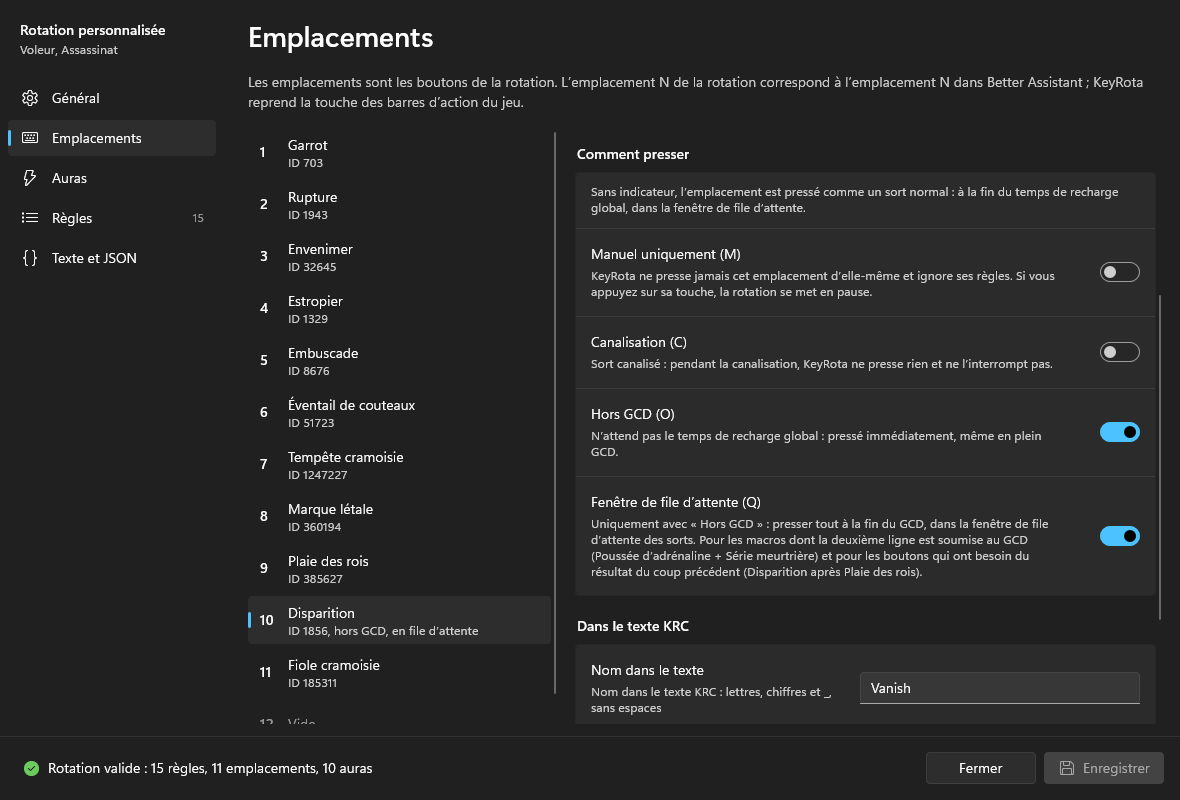Click the Dans le texte KRC heading

point(633,626)
